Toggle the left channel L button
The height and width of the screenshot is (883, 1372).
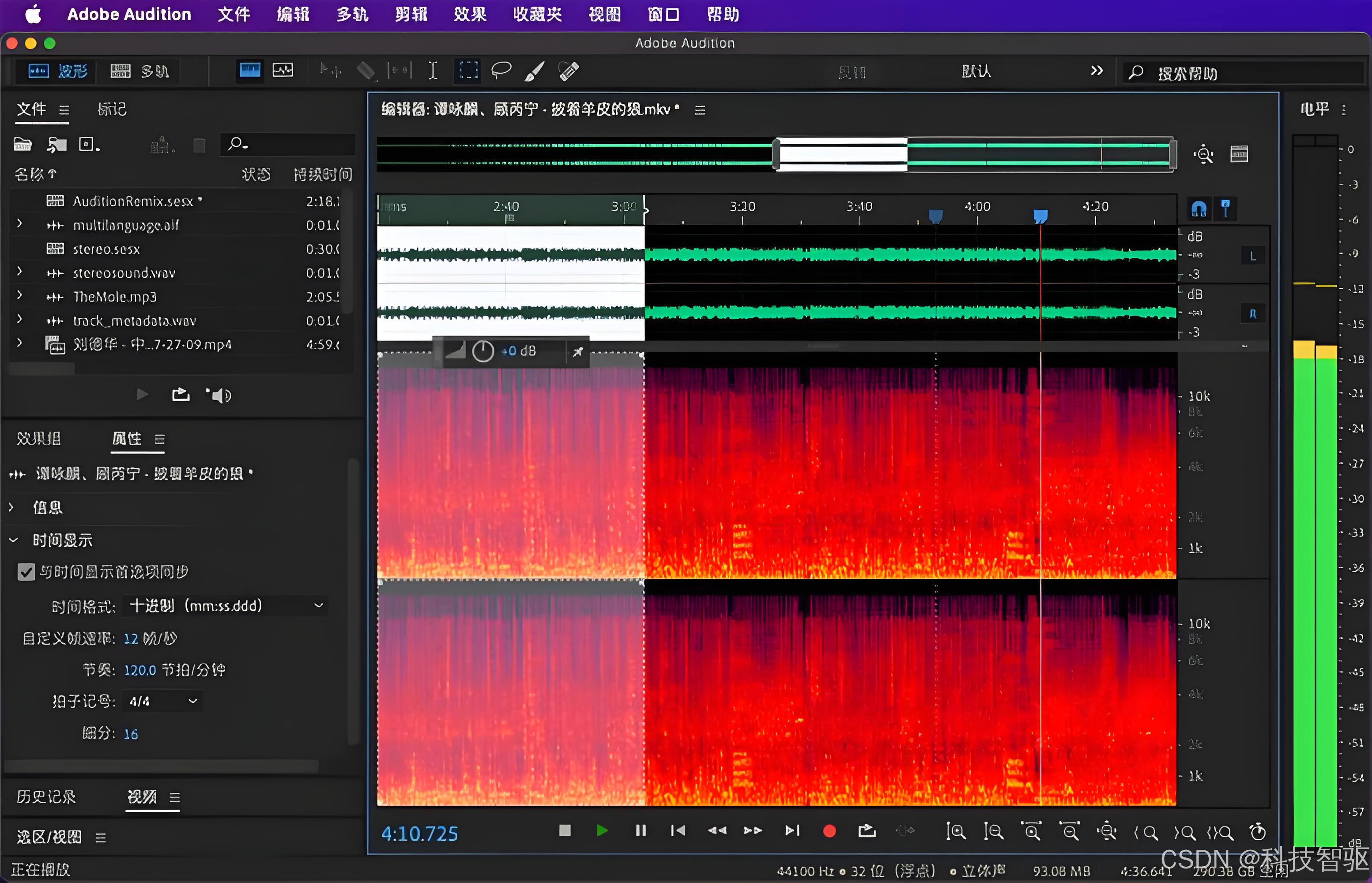point(1252,256)
